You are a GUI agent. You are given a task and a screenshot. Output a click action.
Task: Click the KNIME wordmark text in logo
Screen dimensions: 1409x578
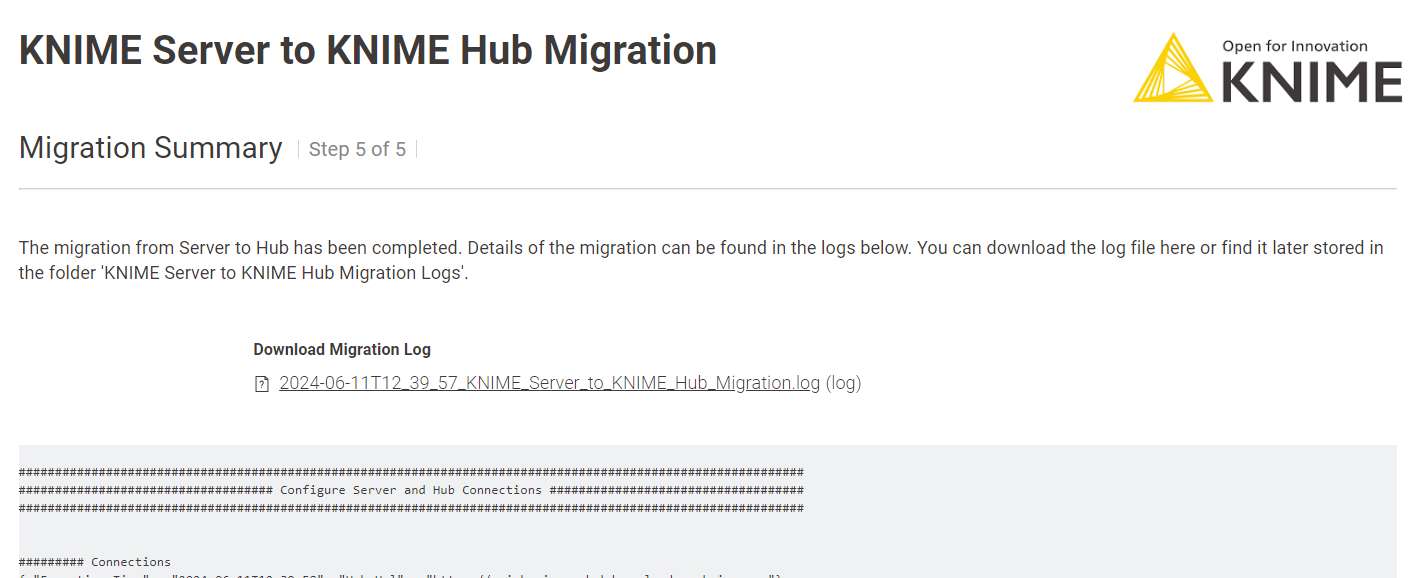click(x=1312, y=80)
